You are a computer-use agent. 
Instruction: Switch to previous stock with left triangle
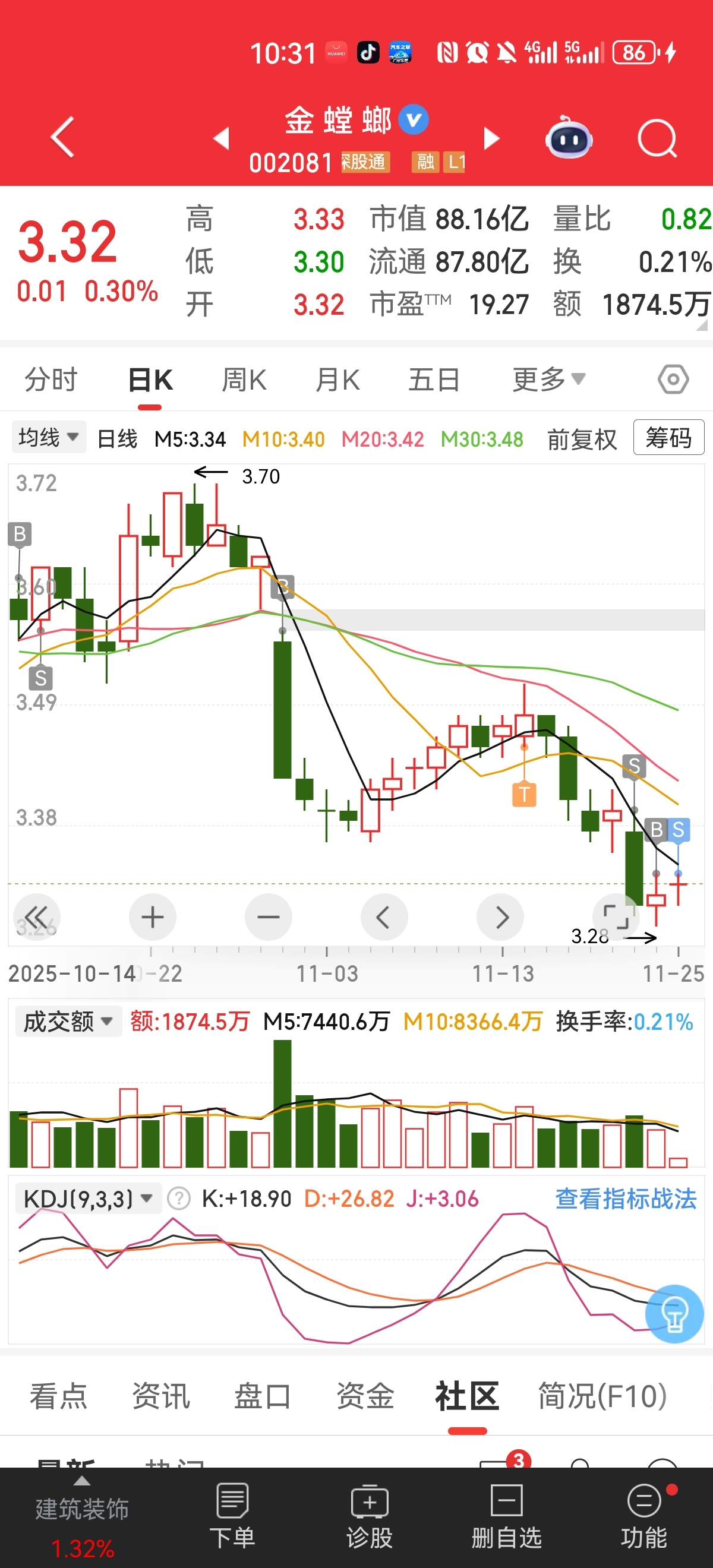[222, 138]
